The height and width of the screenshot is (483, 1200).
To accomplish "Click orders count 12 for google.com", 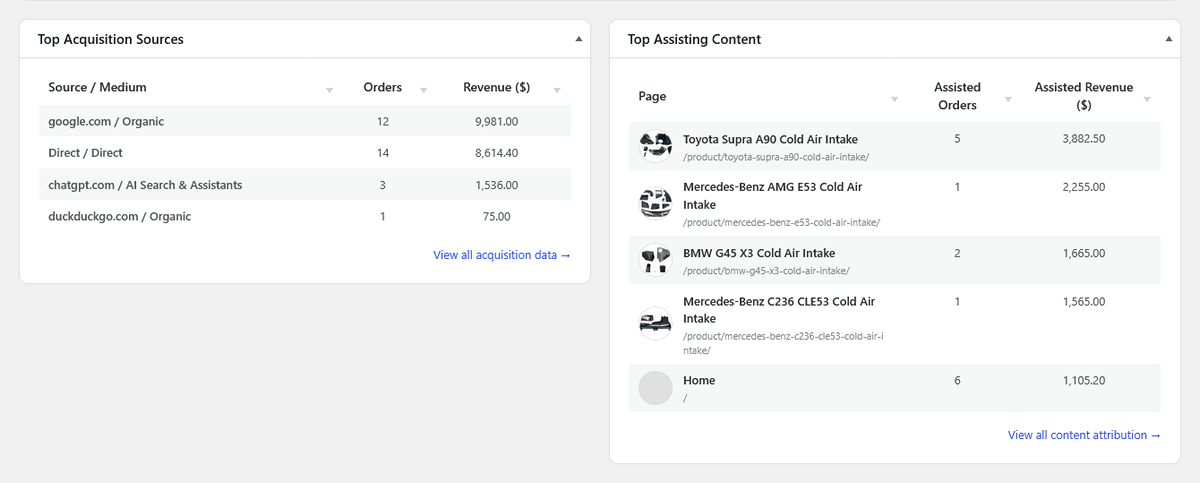I will tap(382, 121).
